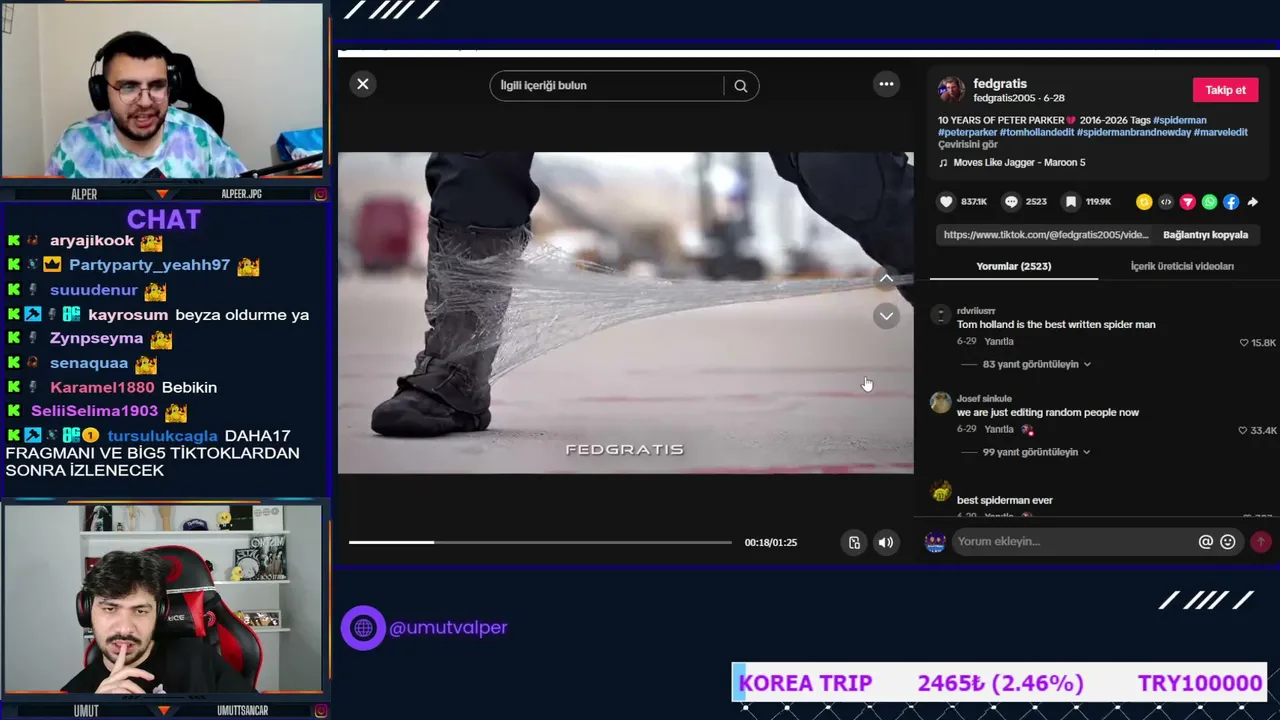Expand the 83 replies under rdvriiusrr's comment
The image size is (1280, 720).
pos(1037,365)
